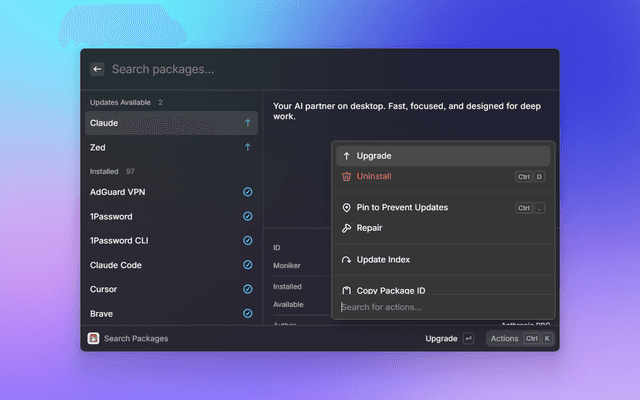Click the Installed label in details pane
The height and width of the screenshot is (400, 640).
pyautogui.click(x=287, y=287)
